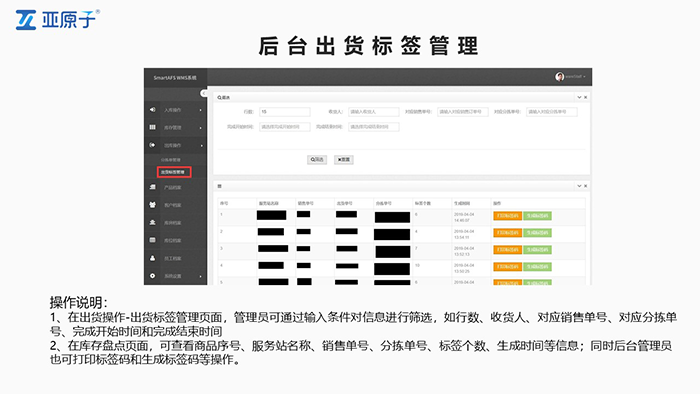This screenshot has width=700, height=394.
Task: Click green generate label code button in row 3
Action: tap(537, 250)
